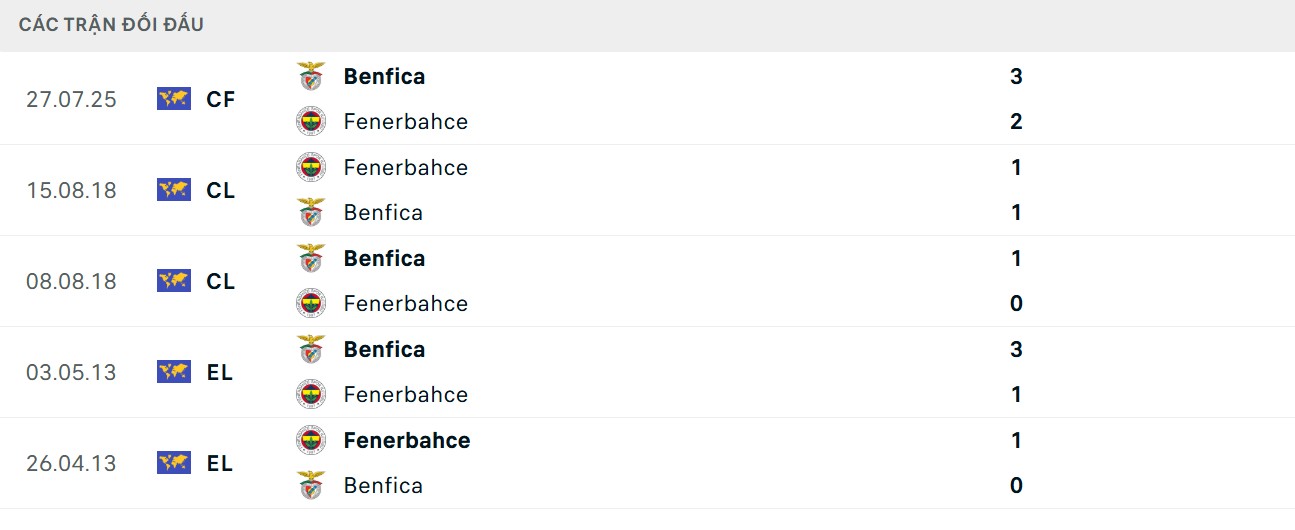The image size is (1295, 530).
Task: Open Fenerbahce team name in 15.08.18 match
Action: click(x=405, y=167)
